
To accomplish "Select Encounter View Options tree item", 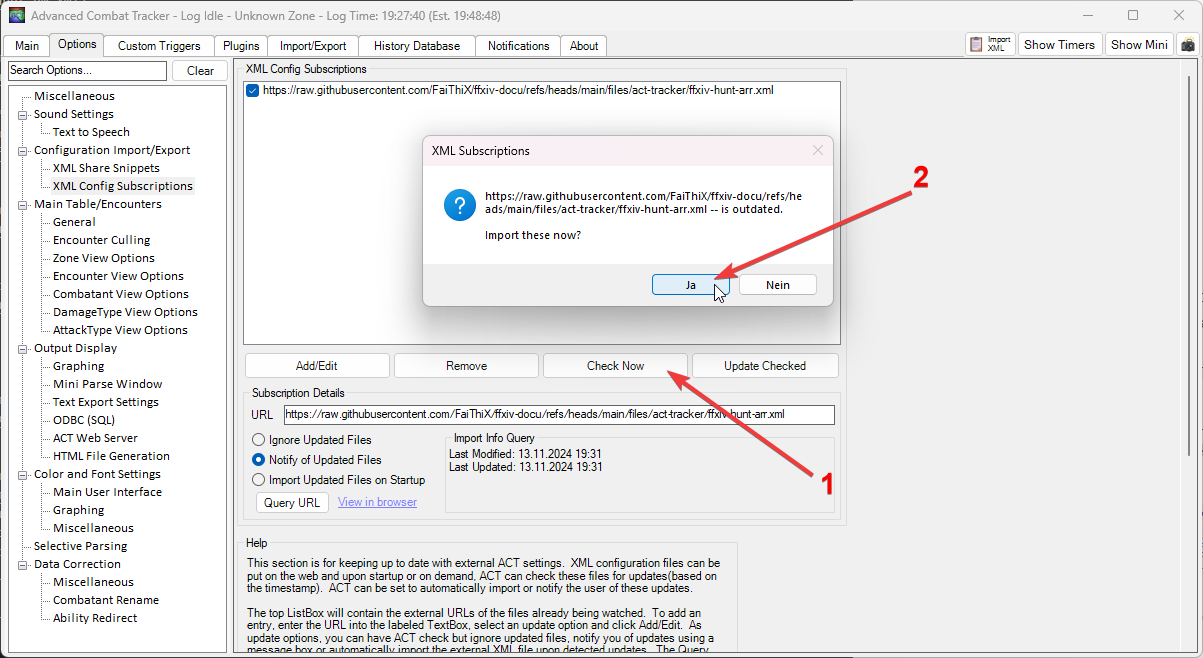I will tap(118, 276).
